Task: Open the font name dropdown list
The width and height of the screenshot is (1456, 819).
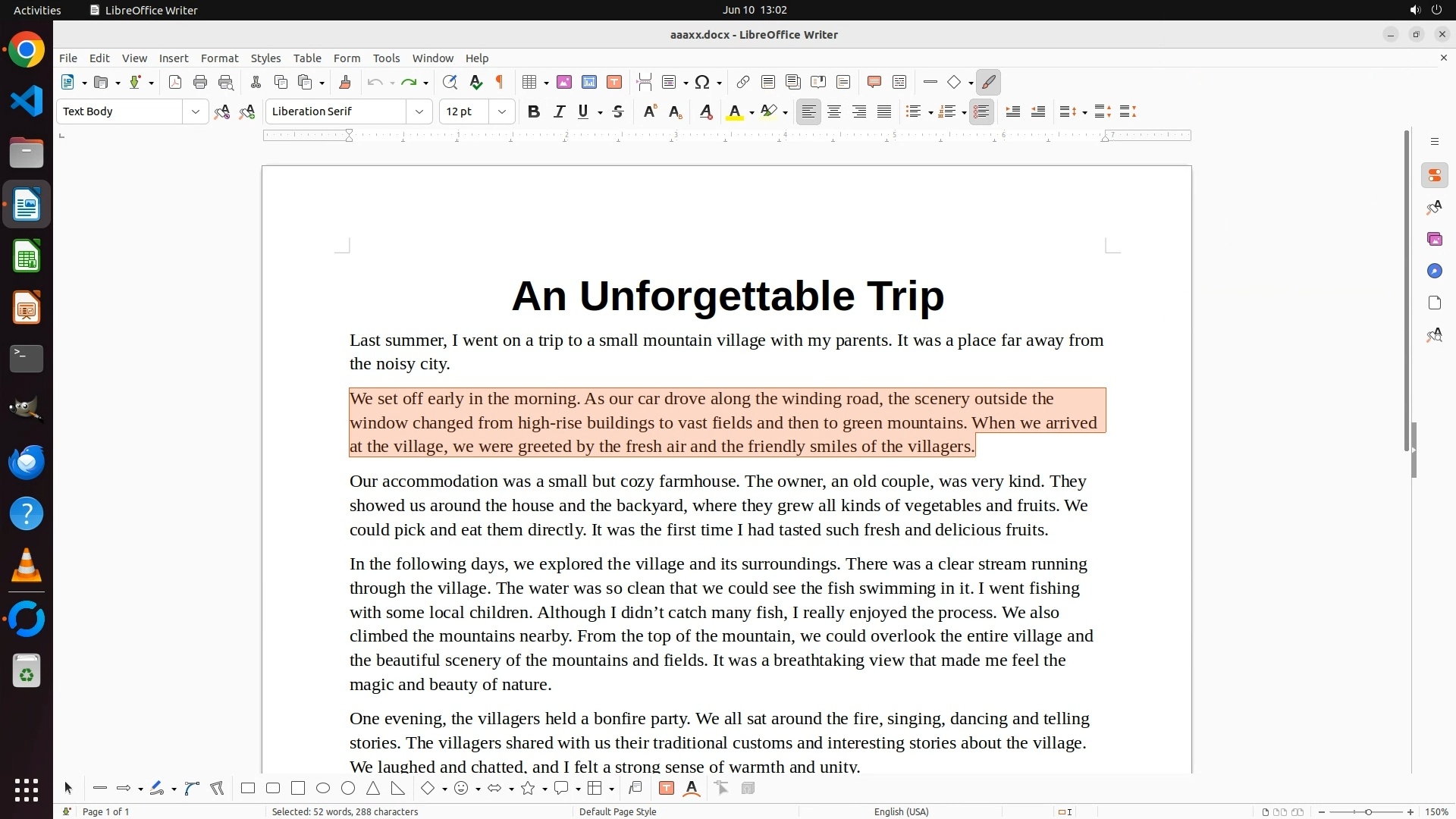Action: pyautogui.click(x=419, y=111)
